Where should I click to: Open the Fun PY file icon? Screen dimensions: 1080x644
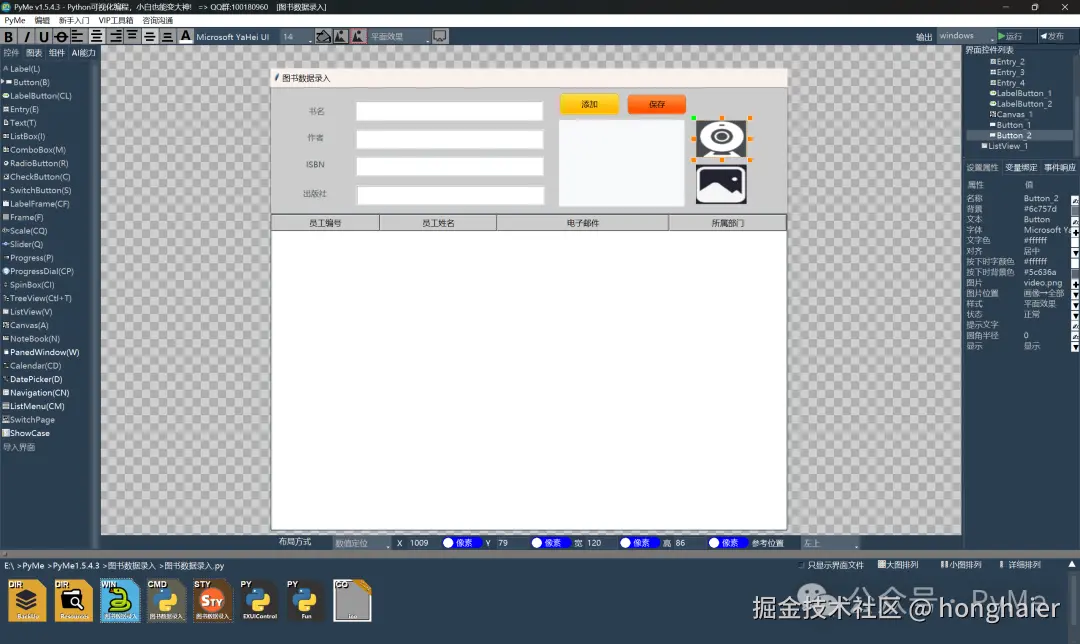pyautogui.click(x=305, y=601)
